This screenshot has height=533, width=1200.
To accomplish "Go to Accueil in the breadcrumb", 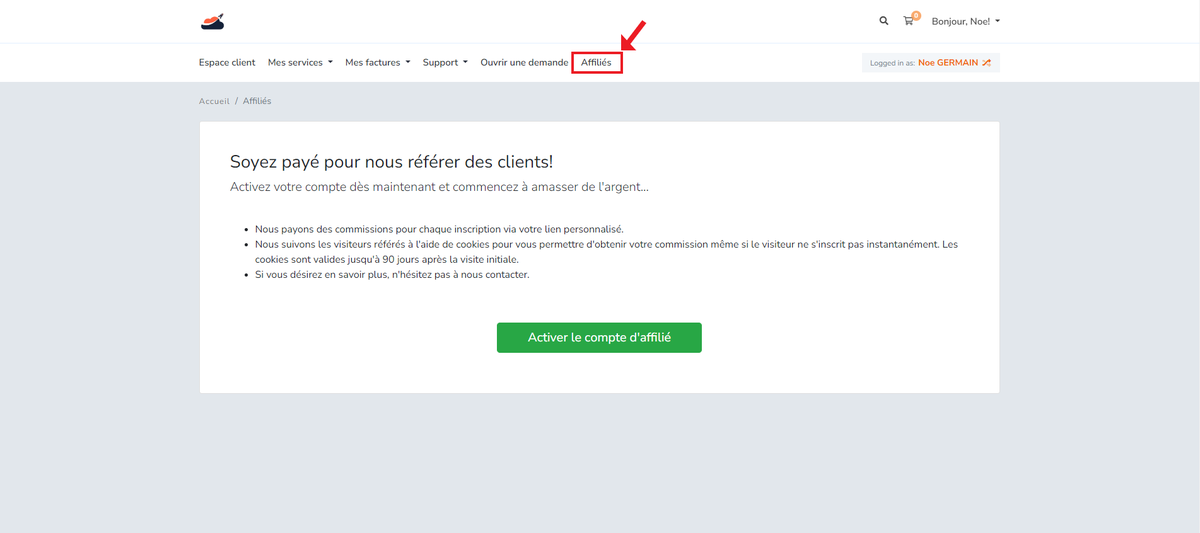I will coord(214,101).
